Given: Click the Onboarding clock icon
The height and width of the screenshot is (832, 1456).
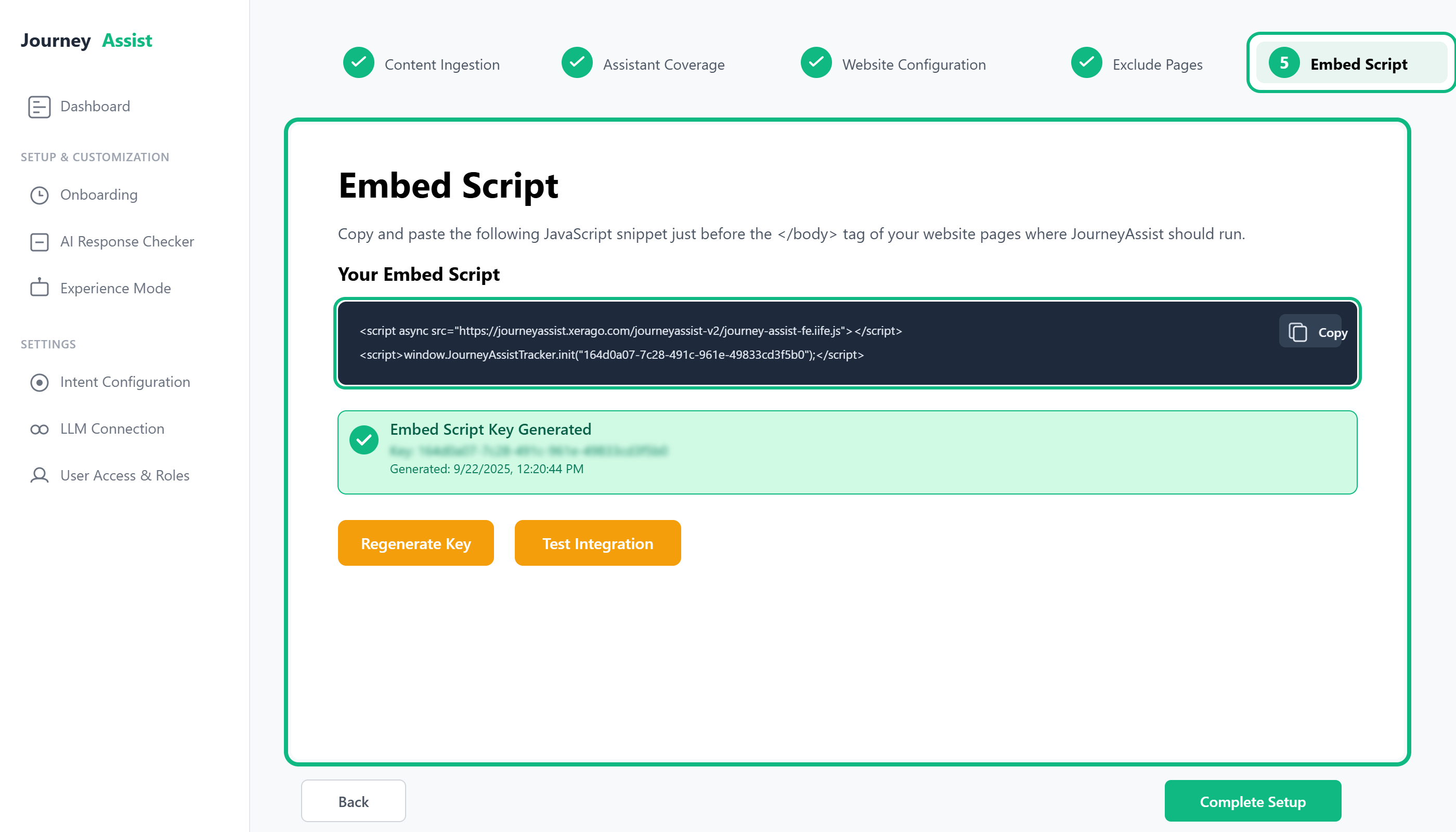Looking at the screenshot, I should (40, 196).
